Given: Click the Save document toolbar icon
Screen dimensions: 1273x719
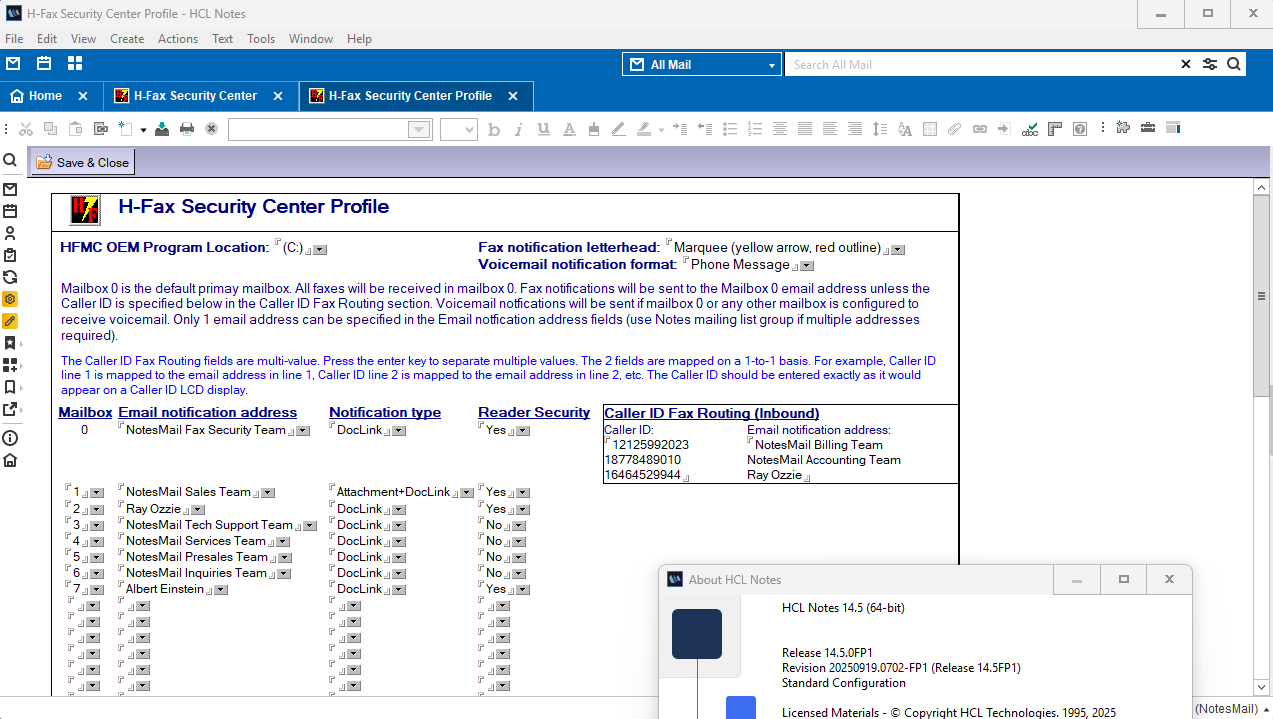Looking at the screenshot, I should (161, 129).
